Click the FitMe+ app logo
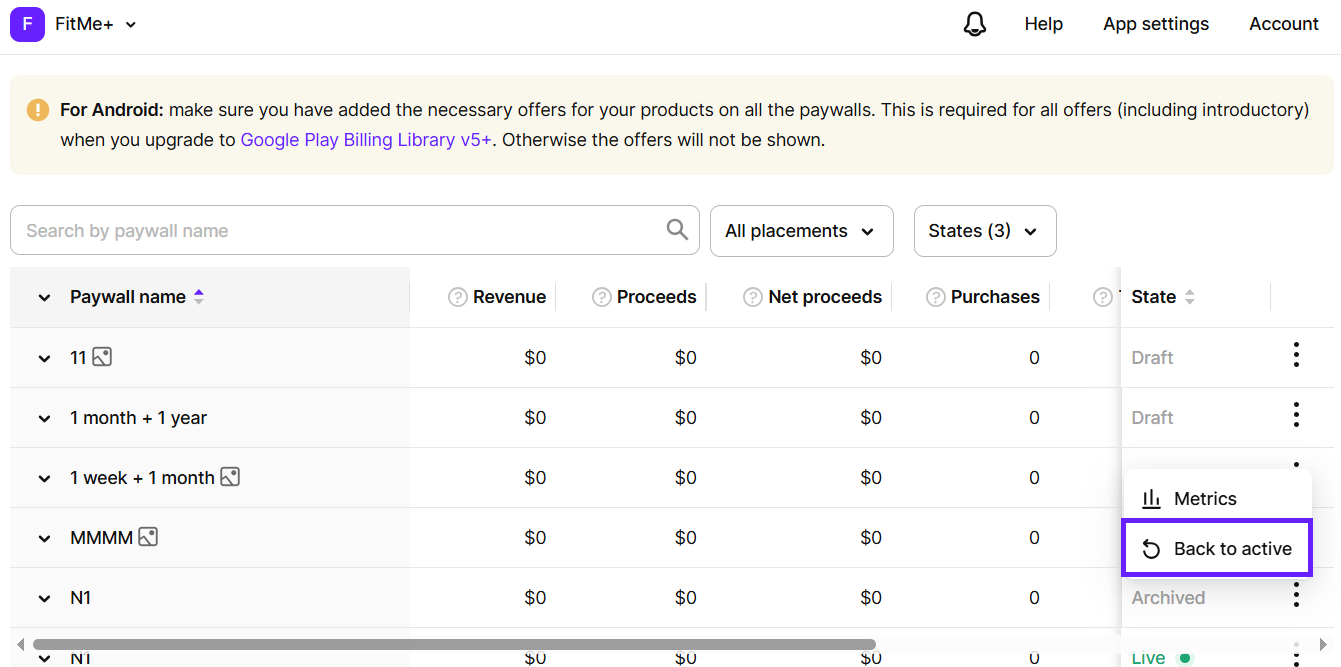The width and height of the screenshot is (1341, 667). (26, 23)
